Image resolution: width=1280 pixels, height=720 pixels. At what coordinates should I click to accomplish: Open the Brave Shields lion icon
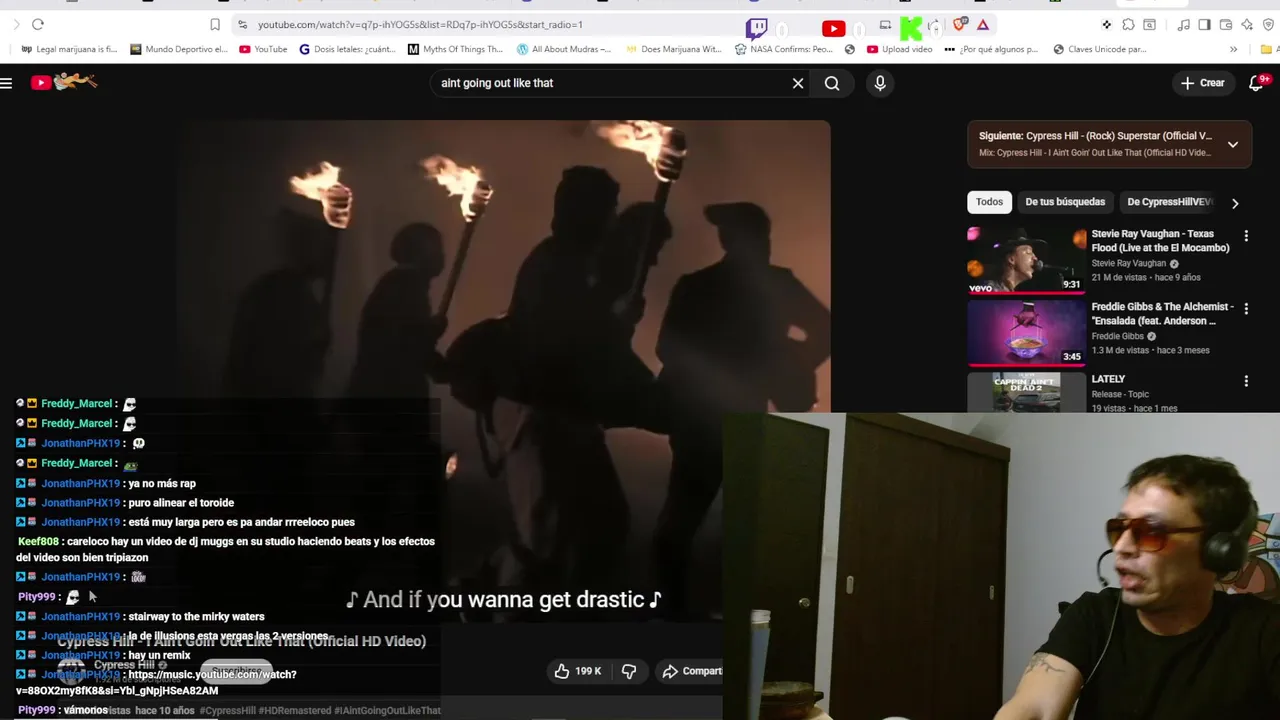(x=961, y=24)
